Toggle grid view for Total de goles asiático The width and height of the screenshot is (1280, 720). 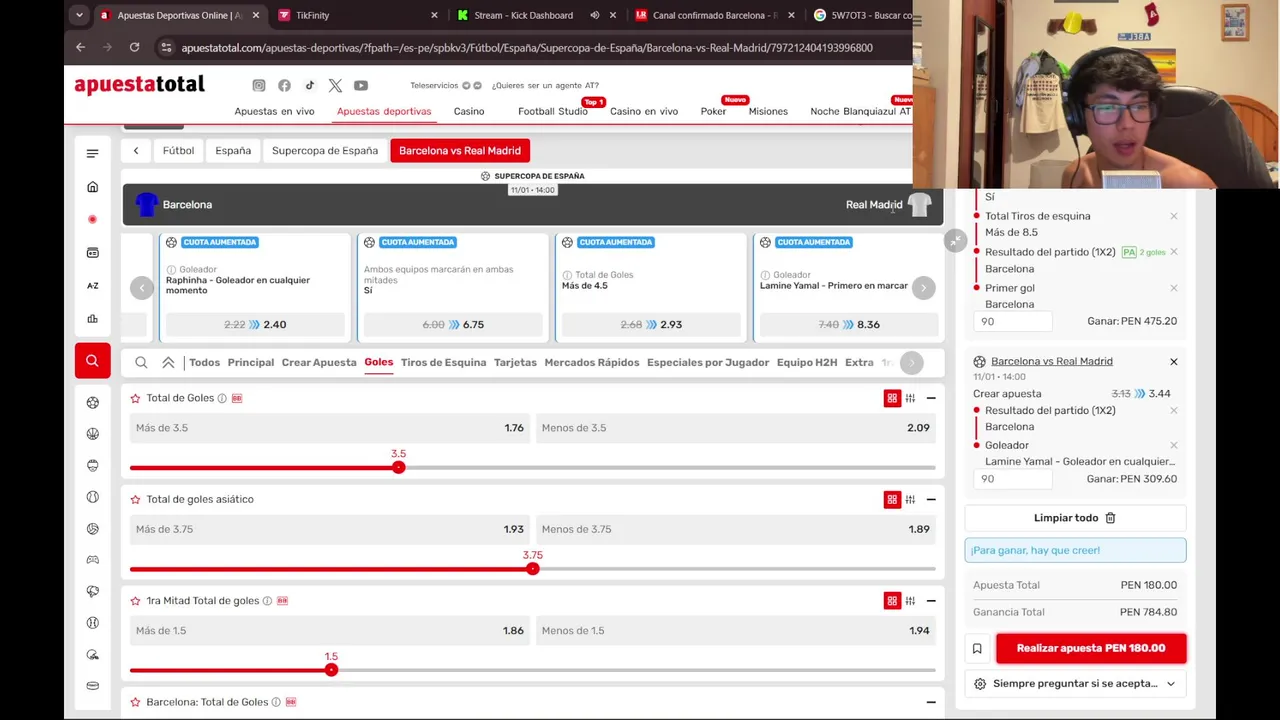892,500
